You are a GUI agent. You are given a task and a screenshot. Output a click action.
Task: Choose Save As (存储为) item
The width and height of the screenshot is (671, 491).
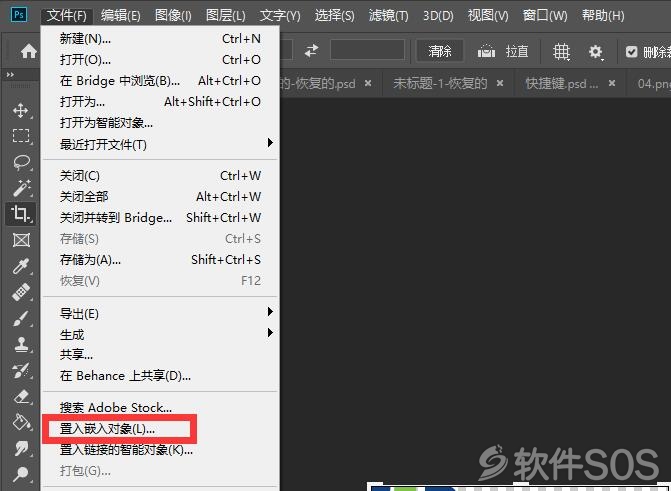point(160,259)
